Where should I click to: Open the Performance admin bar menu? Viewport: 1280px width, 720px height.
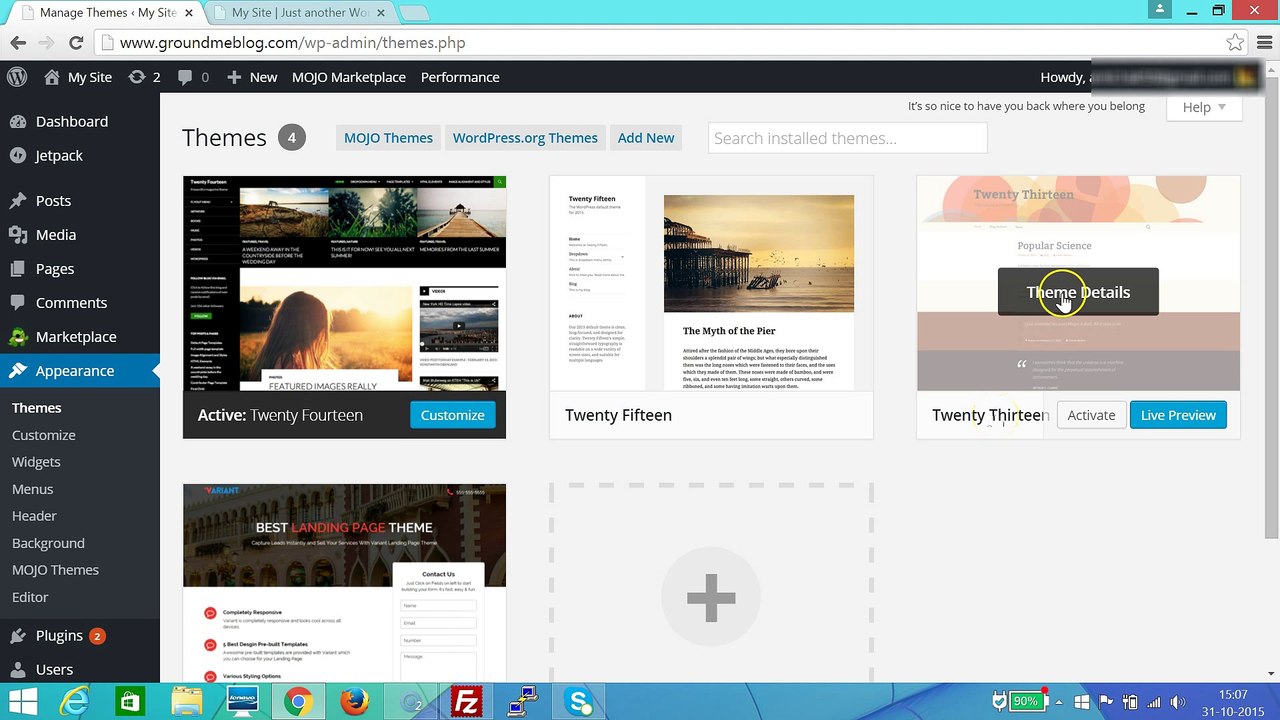tap(460, 77)
